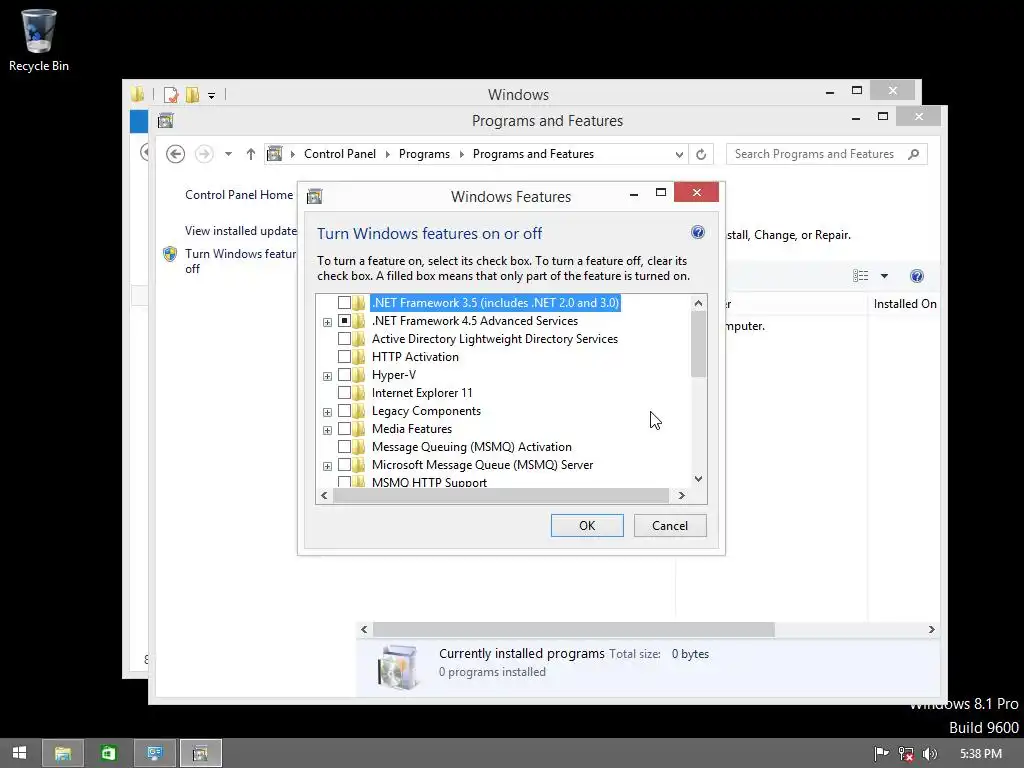Open the address bar history dropdown
This screenshot has height=768, width=1024.
point(679,155)
